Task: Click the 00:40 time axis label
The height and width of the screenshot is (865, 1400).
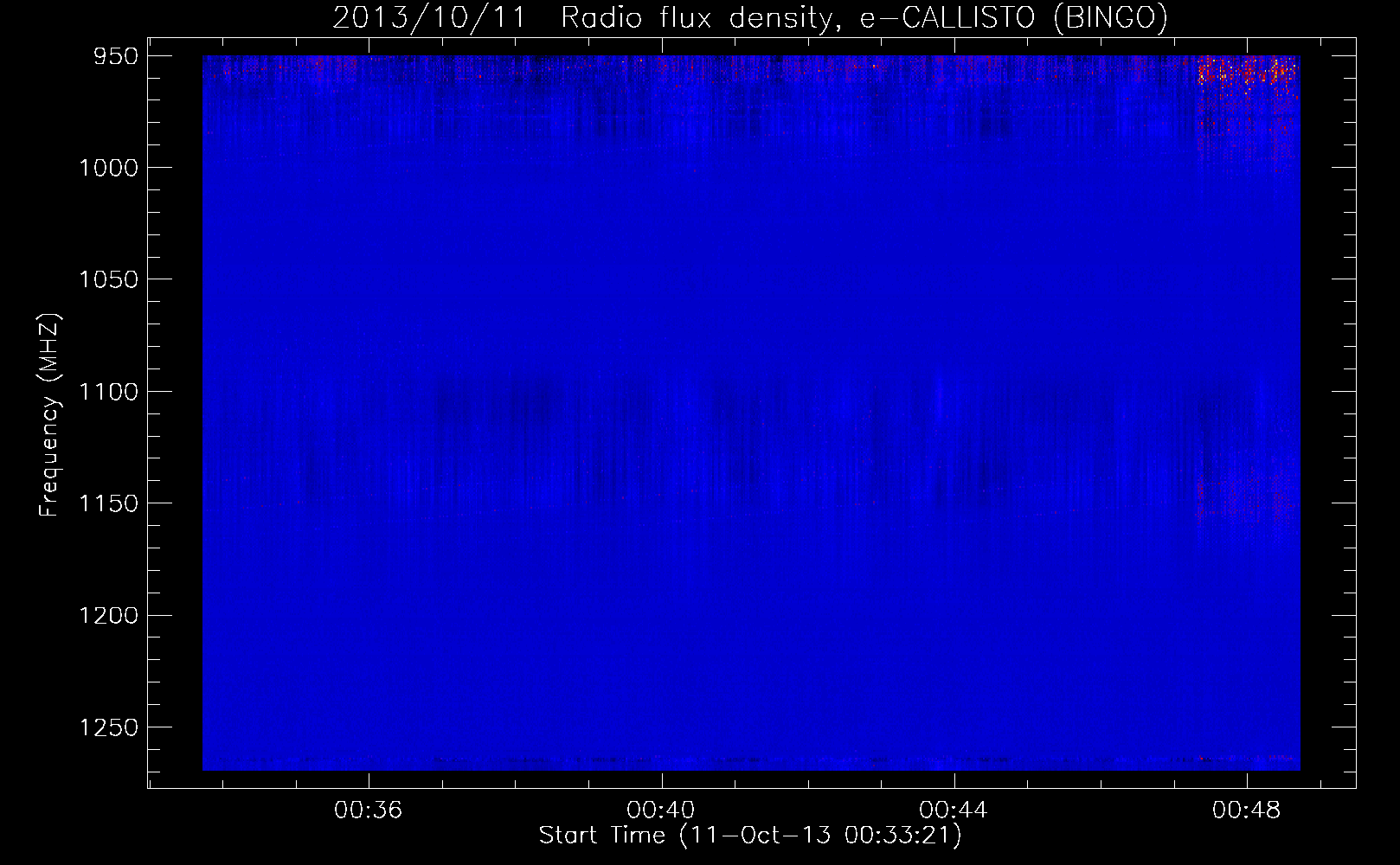Action: (661, 811)
